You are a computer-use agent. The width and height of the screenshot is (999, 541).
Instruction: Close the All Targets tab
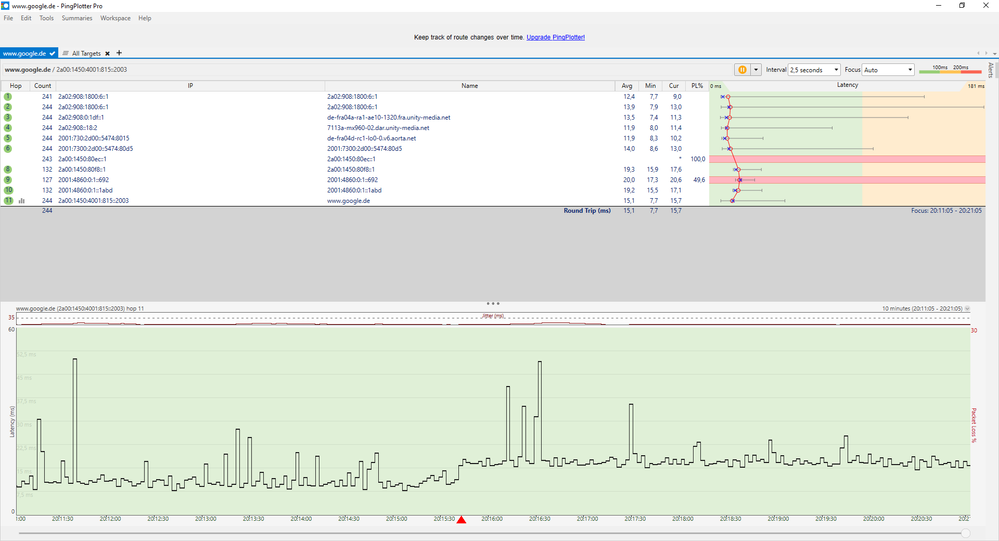pyautogui.click(x=108, y=54)
